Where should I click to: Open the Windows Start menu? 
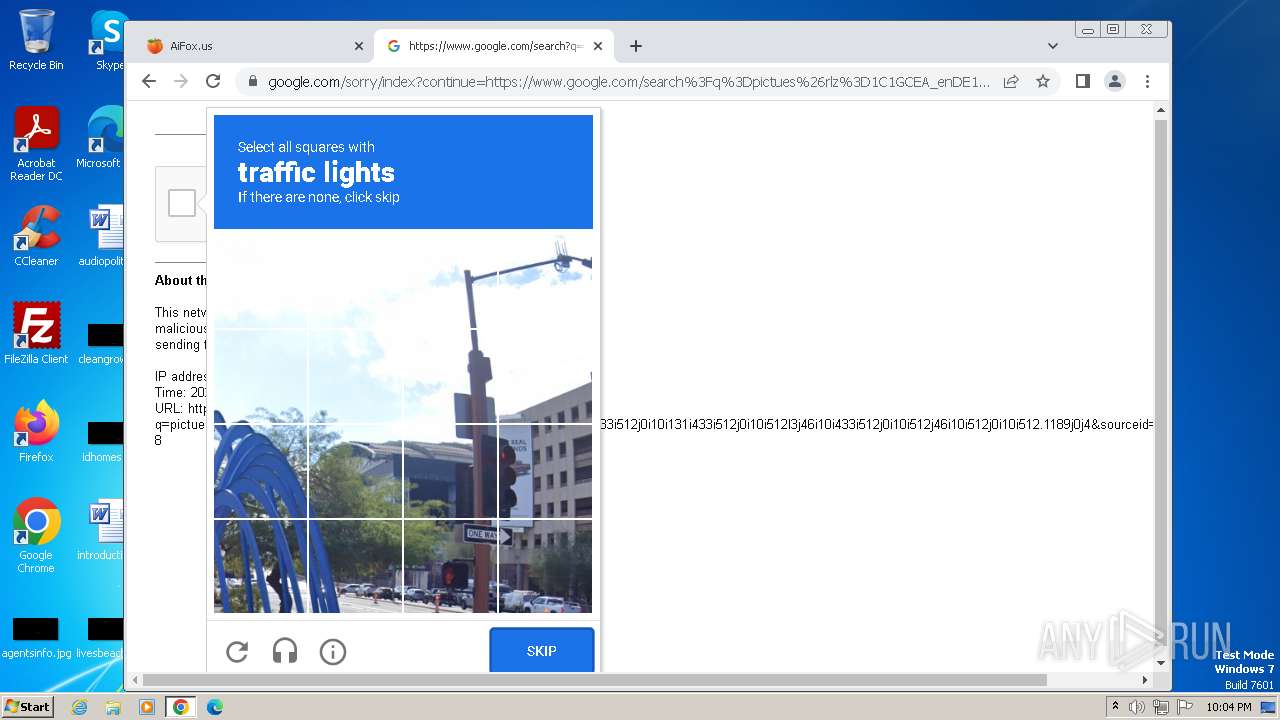[x=27, y=706]
